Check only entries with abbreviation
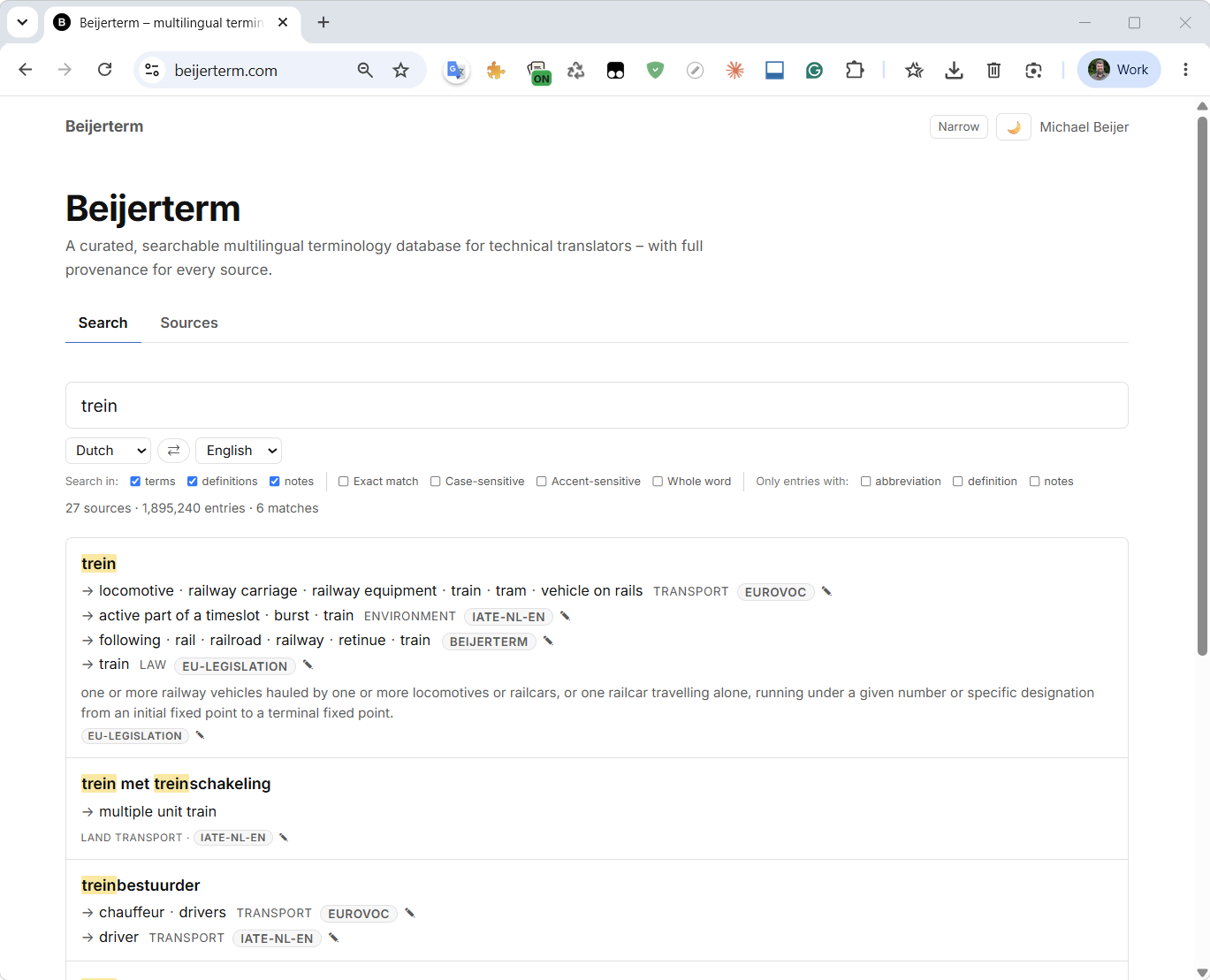 866,482
